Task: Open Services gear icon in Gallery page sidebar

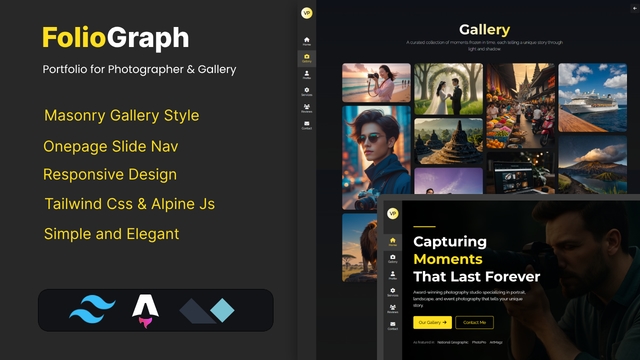Action: coord(307,91)
